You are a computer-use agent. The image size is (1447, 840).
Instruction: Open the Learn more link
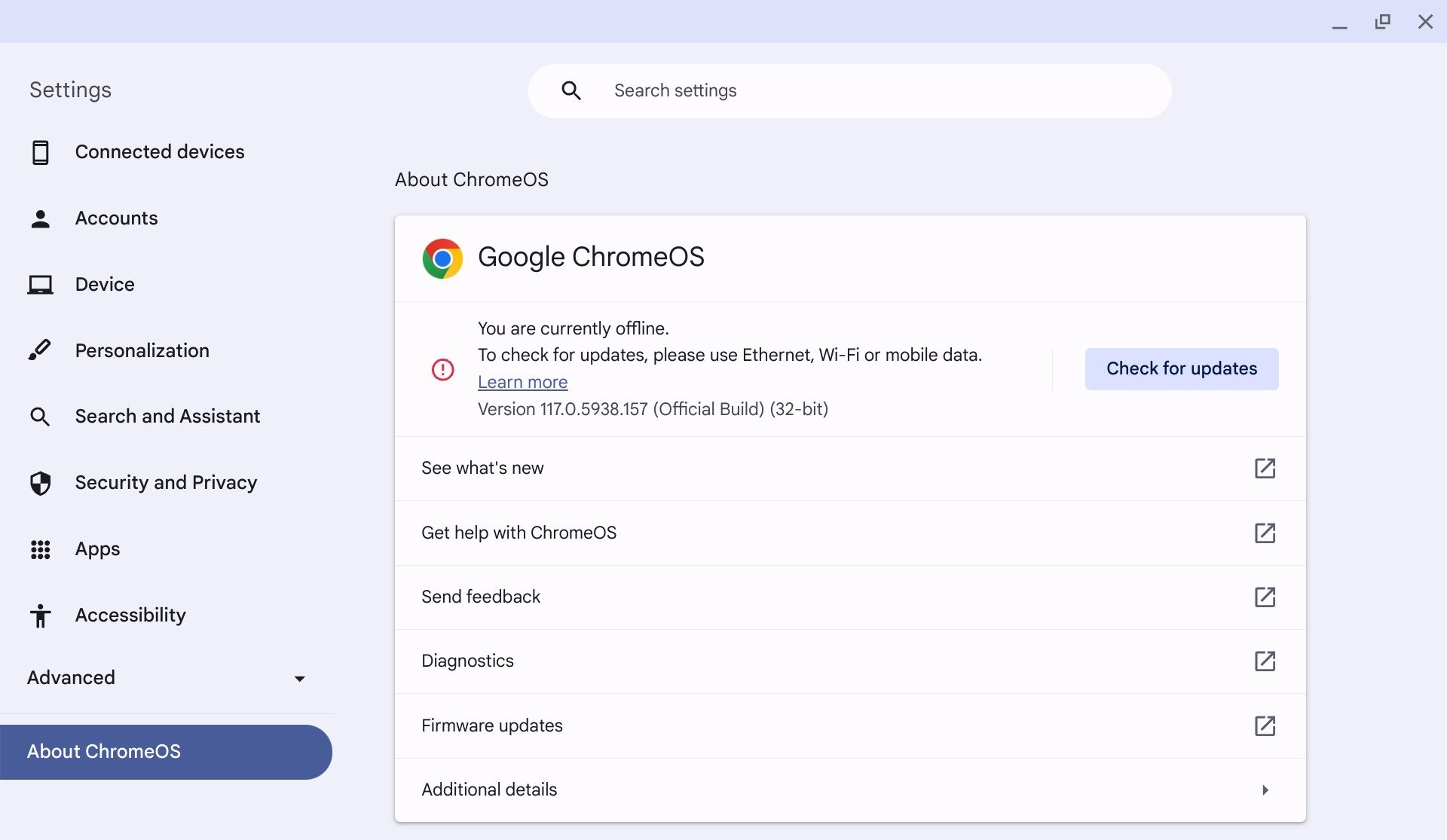pyautogui.click(x=522, y=382)
